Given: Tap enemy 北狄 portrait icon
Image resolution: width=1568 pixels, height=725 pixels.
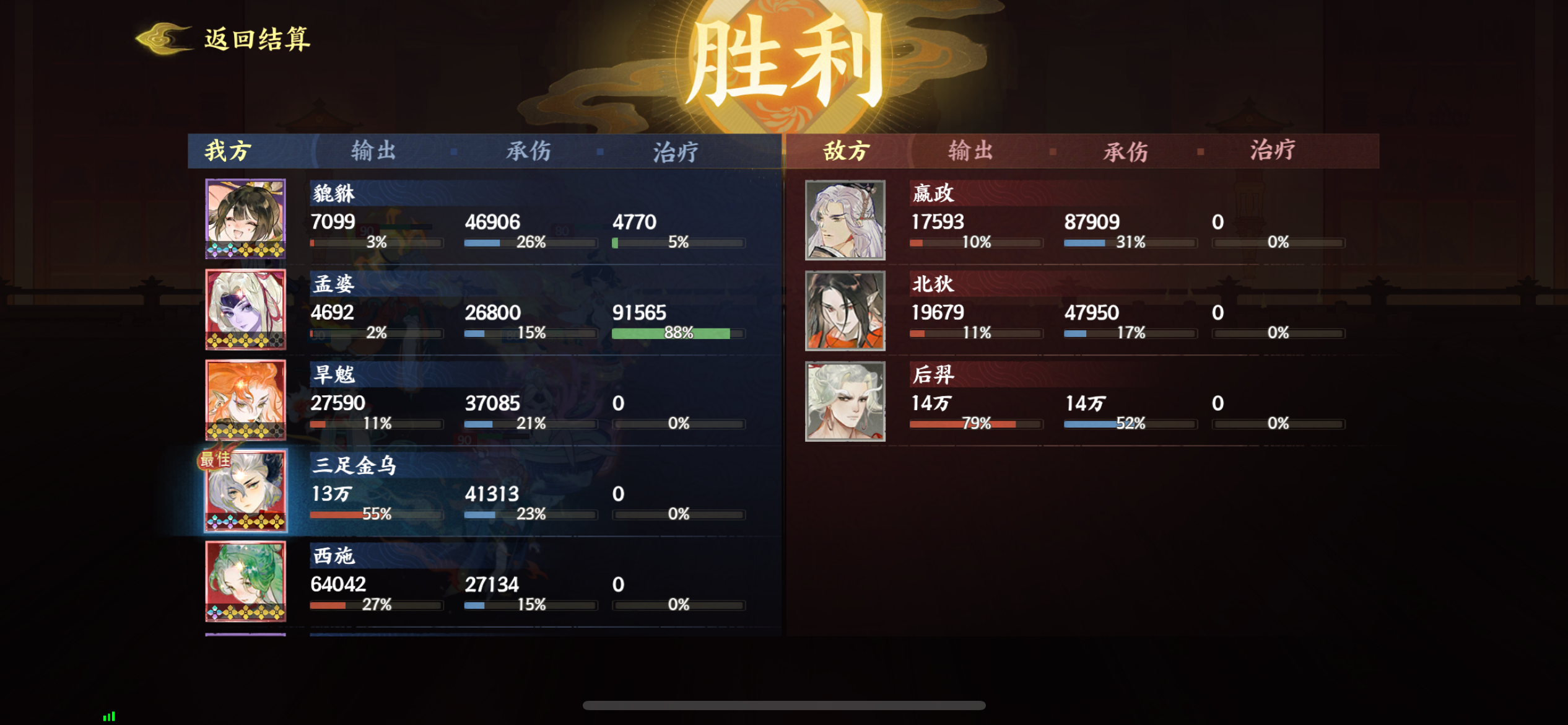Looking at the screenshot, I should tap(845, 310).
